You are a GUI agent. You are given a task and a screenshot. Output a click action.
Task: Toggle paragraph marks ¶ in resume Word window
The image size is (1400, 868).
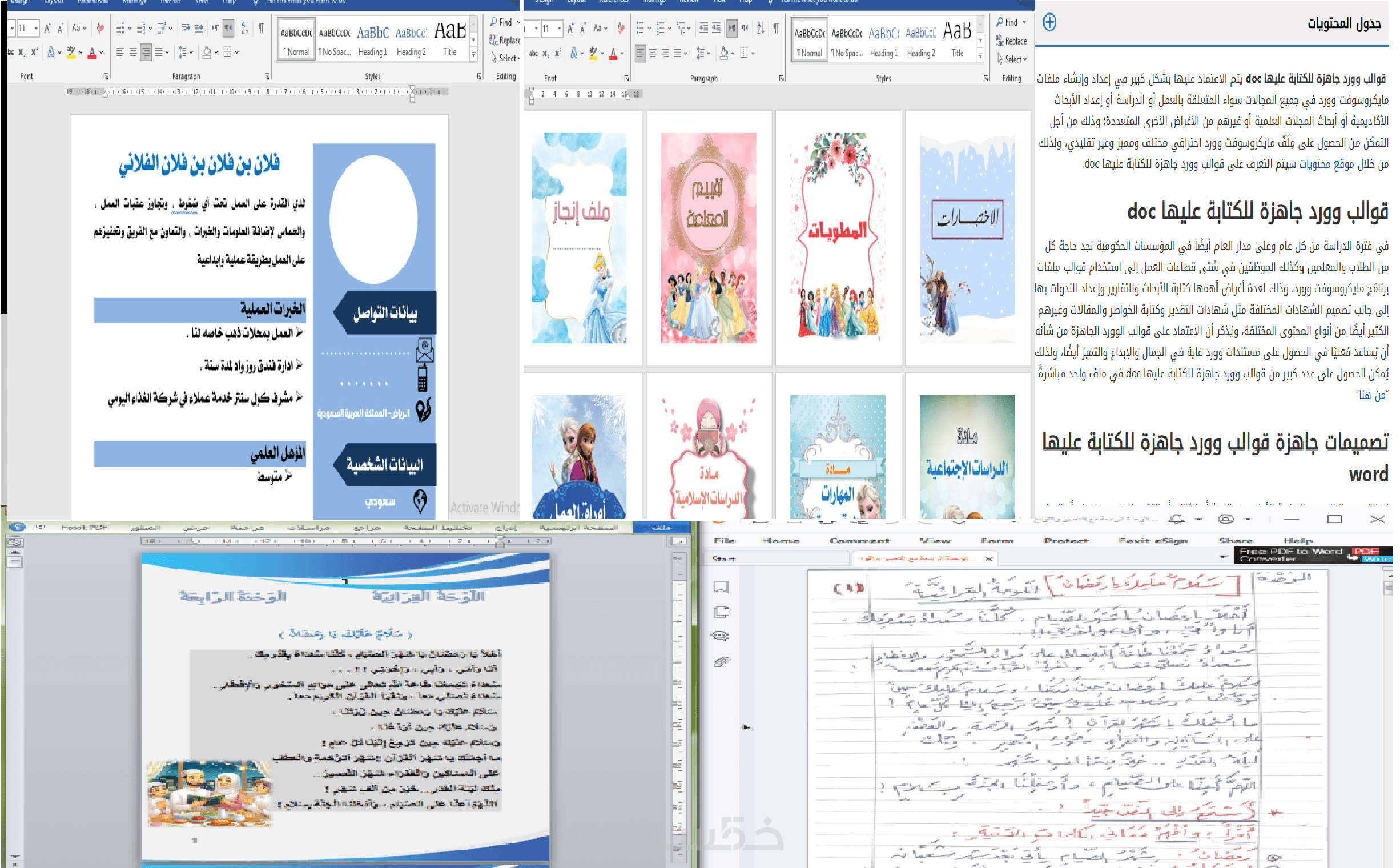[261, 27]
